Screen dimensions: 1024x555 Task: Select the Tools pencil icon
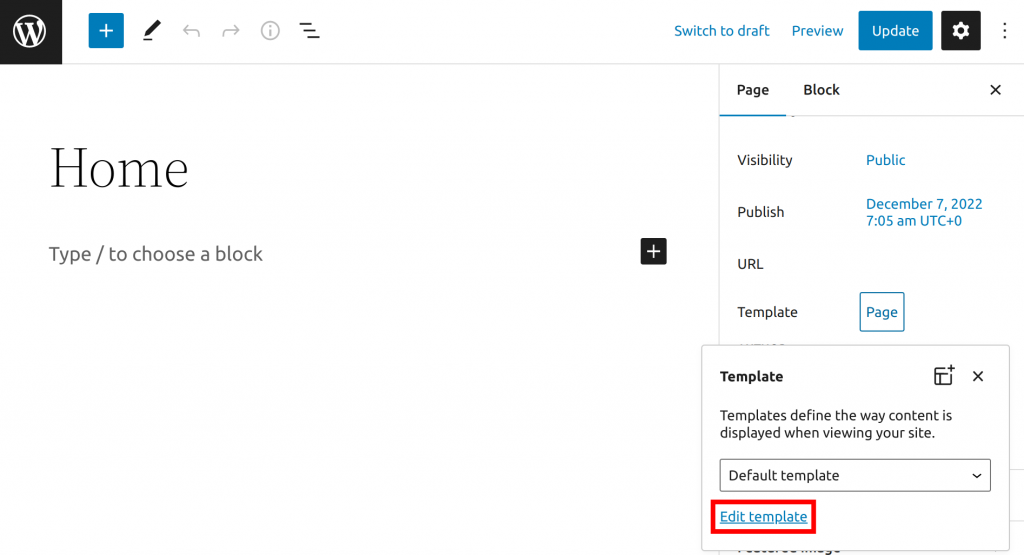151,31
